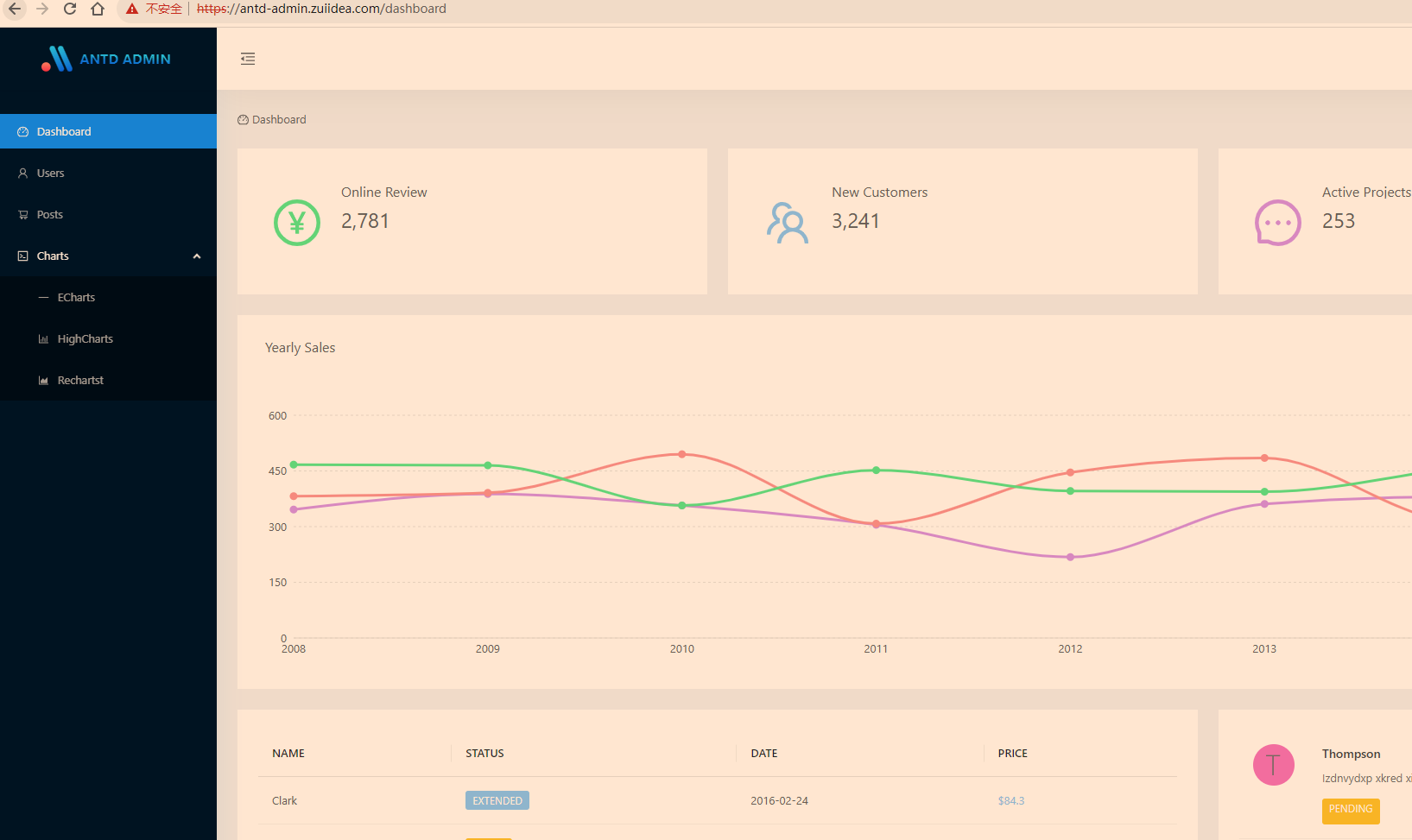This screenshot has height=840, width=1412.
Task: Click the insecure connection warning icon
Action: point(132,9)
